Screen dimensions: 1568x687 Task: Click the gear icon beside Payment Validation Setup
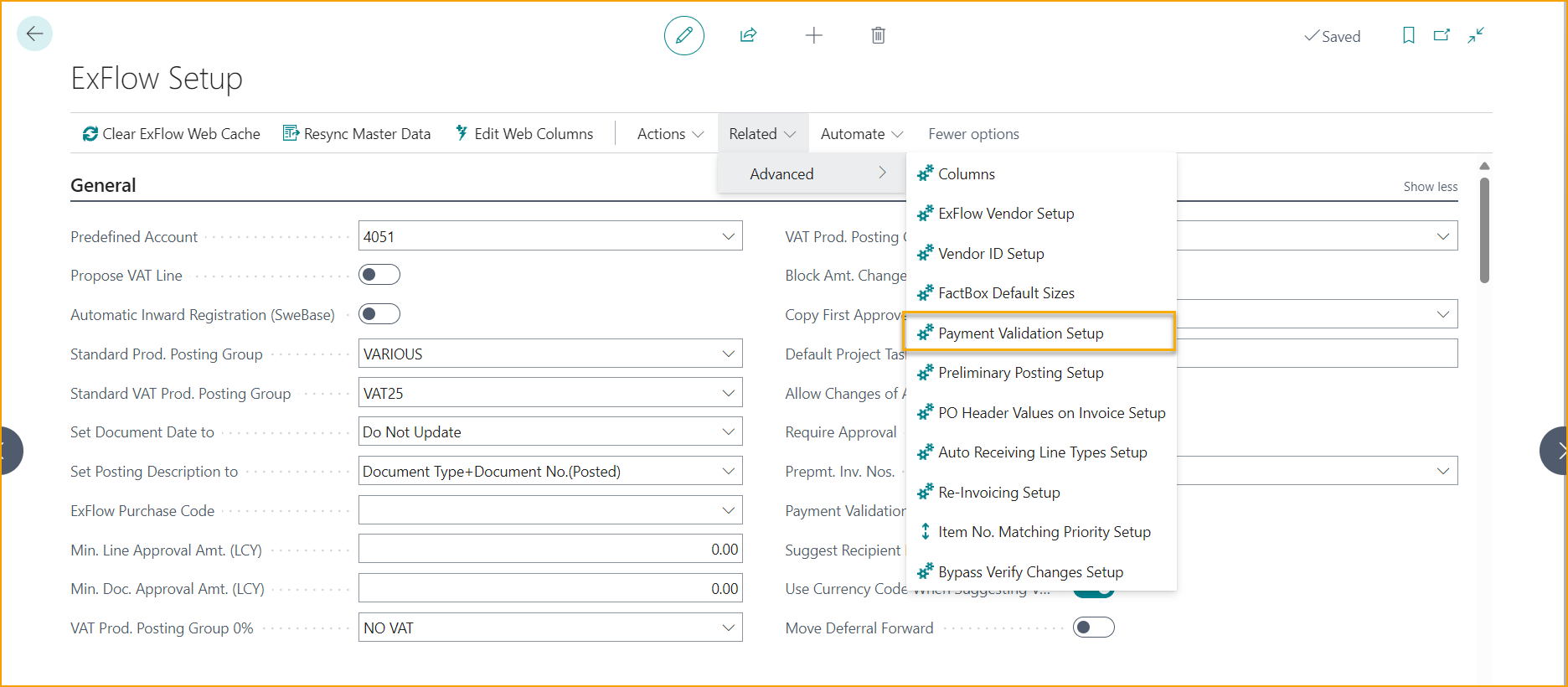[x=925, y=333]
